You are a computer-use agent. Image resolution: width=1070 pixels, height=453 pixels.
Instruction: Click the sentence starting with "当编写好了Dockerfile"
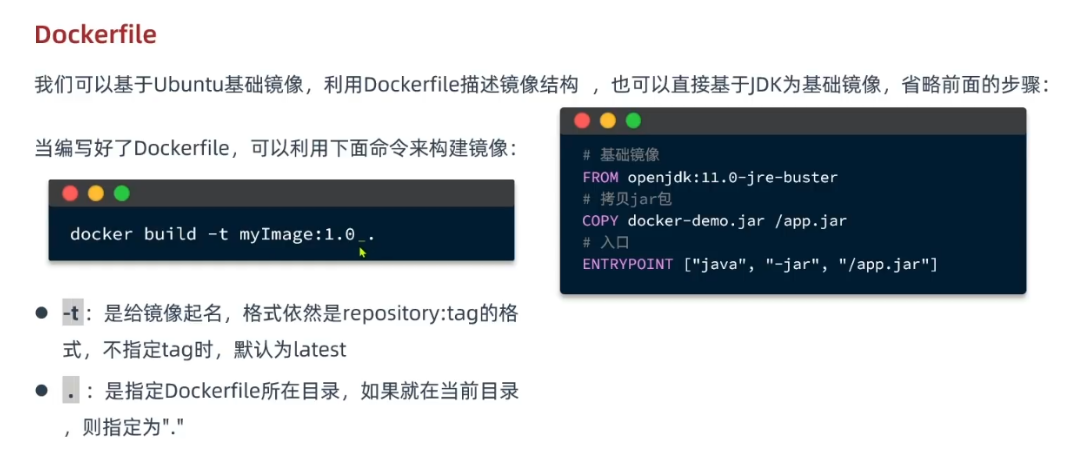click(276, 149)
